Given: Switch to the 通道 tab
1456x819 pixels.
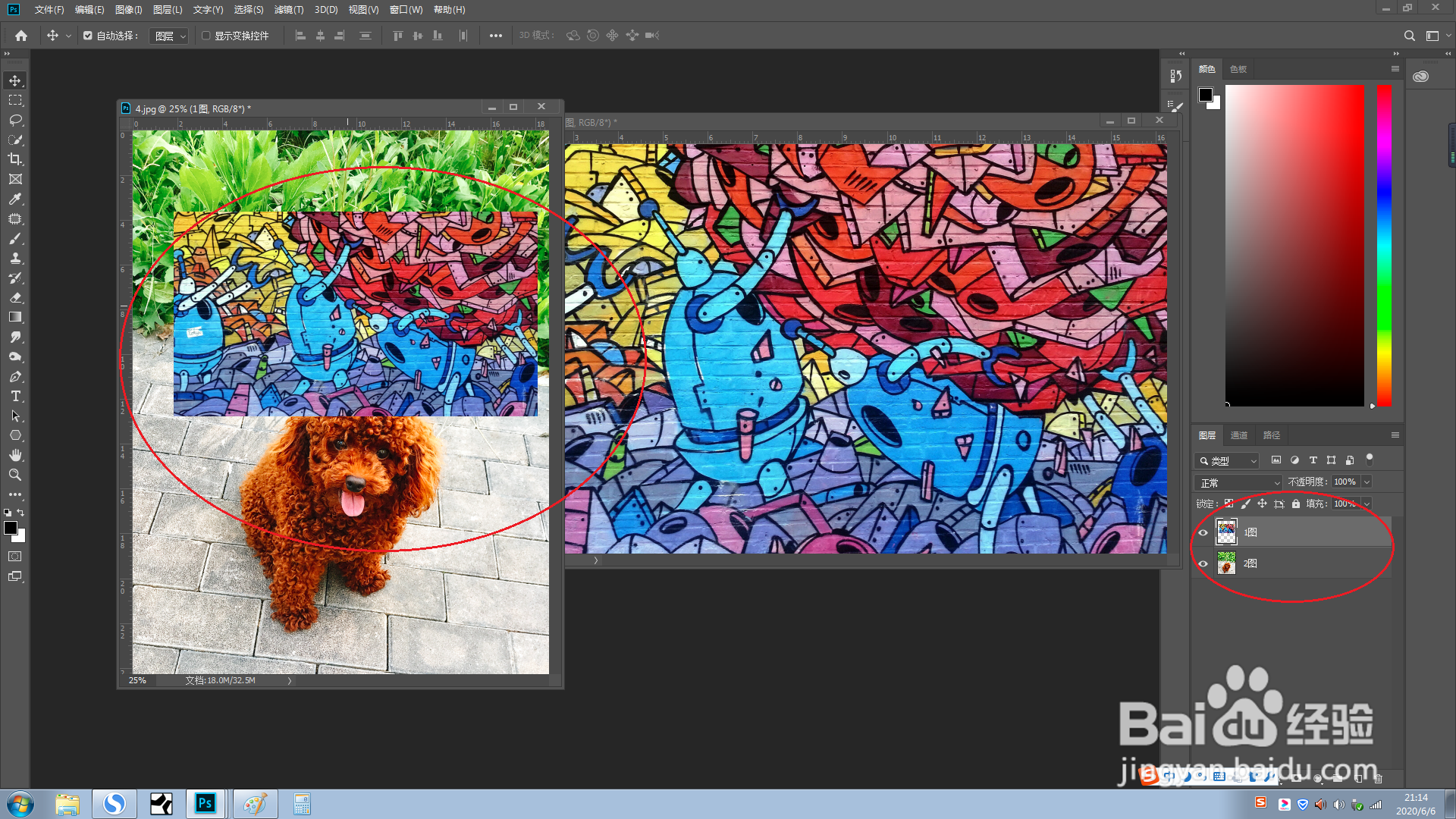Looking at the screenshot, I should coord(1238,435).
